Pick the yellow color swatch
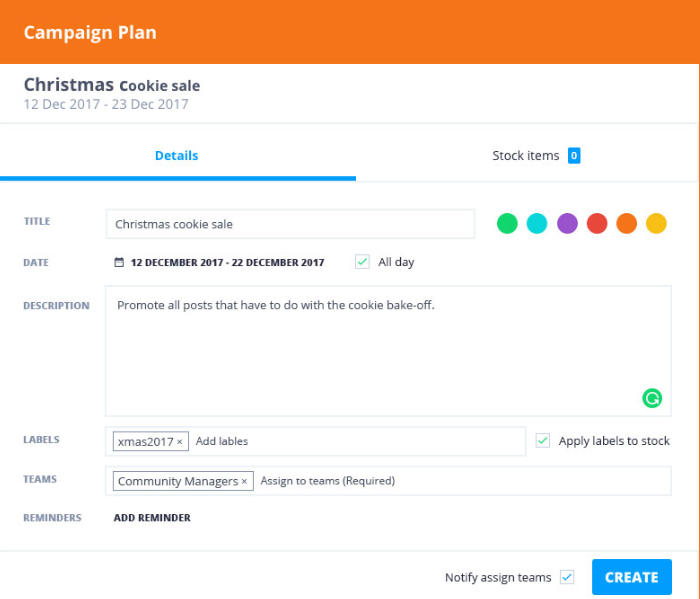 point(656,224)
